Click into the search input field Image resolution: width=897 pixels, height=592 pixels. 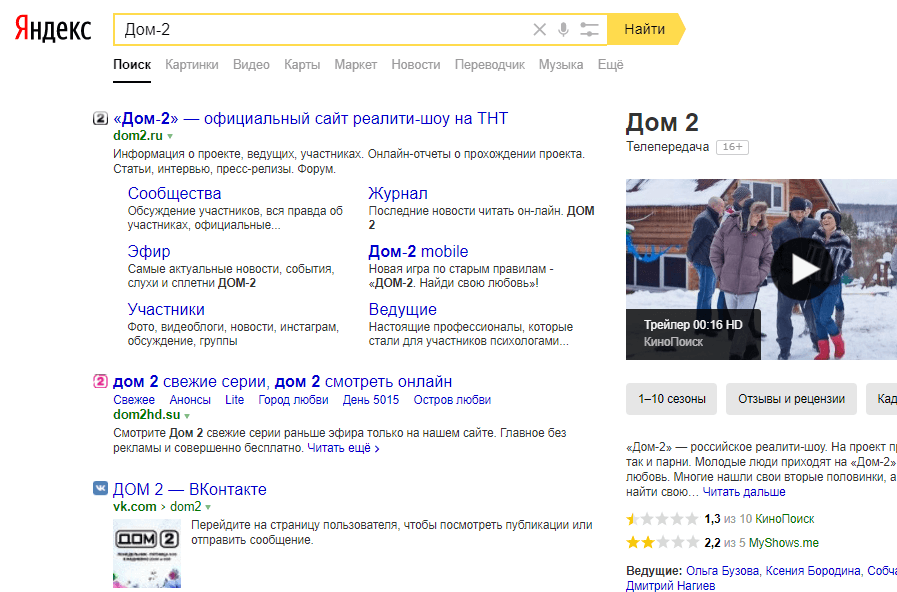click(x=320, y=30)
